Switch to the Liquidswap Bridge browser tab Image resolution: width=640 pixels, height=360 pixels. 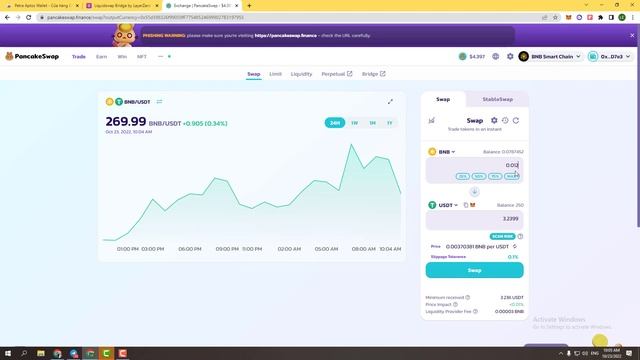[x=122, y=6]
